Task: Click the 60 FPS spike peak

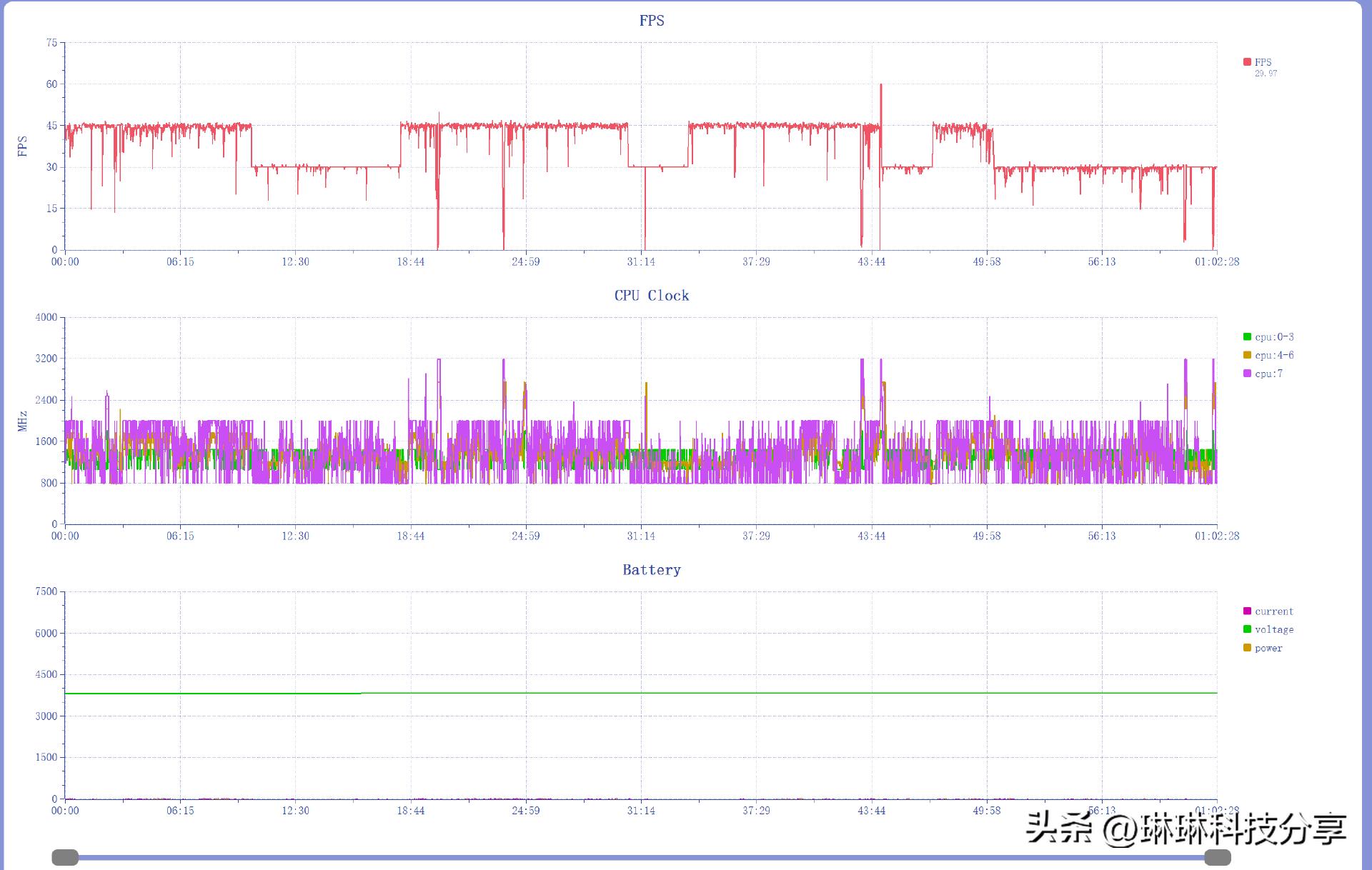Action: (x=881, y=86)
